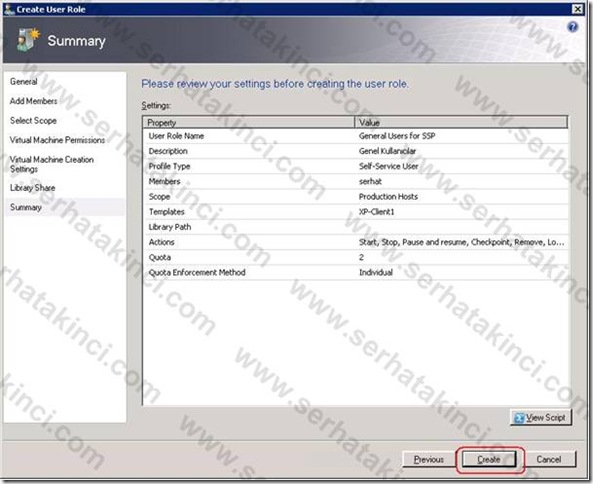
Task: Cancel the user role wizard
Action: [x=549, y=459]
